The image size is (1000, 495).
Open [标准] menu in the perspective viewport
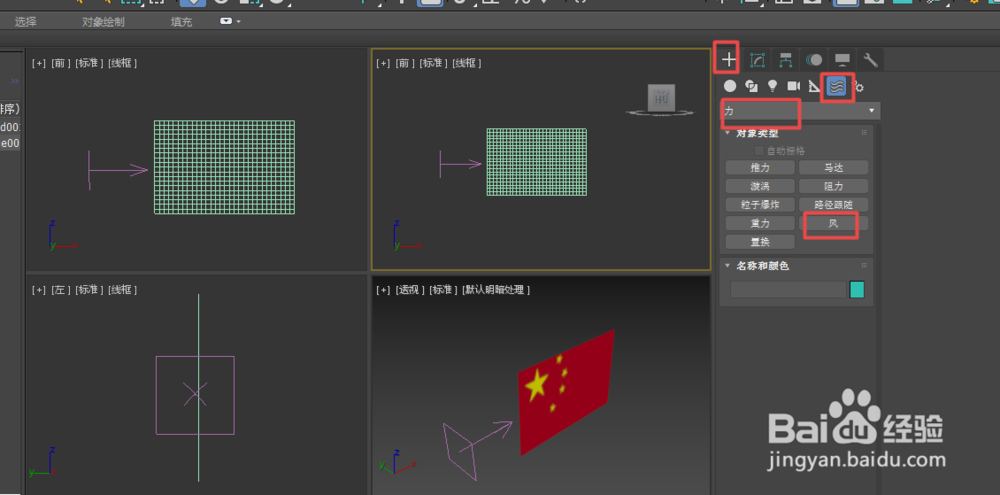click(x=443, y=290)
